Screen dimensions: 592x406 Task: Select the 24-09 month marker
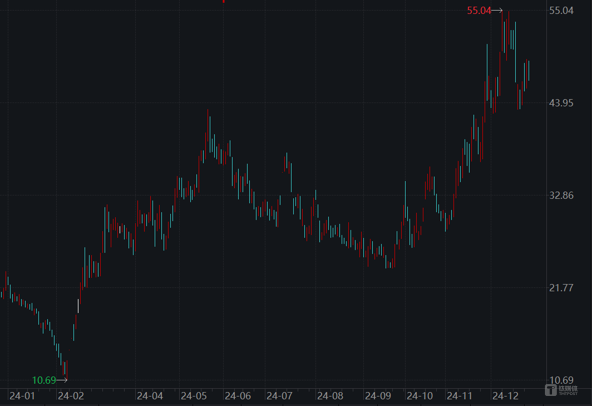(x=378, y=396)
